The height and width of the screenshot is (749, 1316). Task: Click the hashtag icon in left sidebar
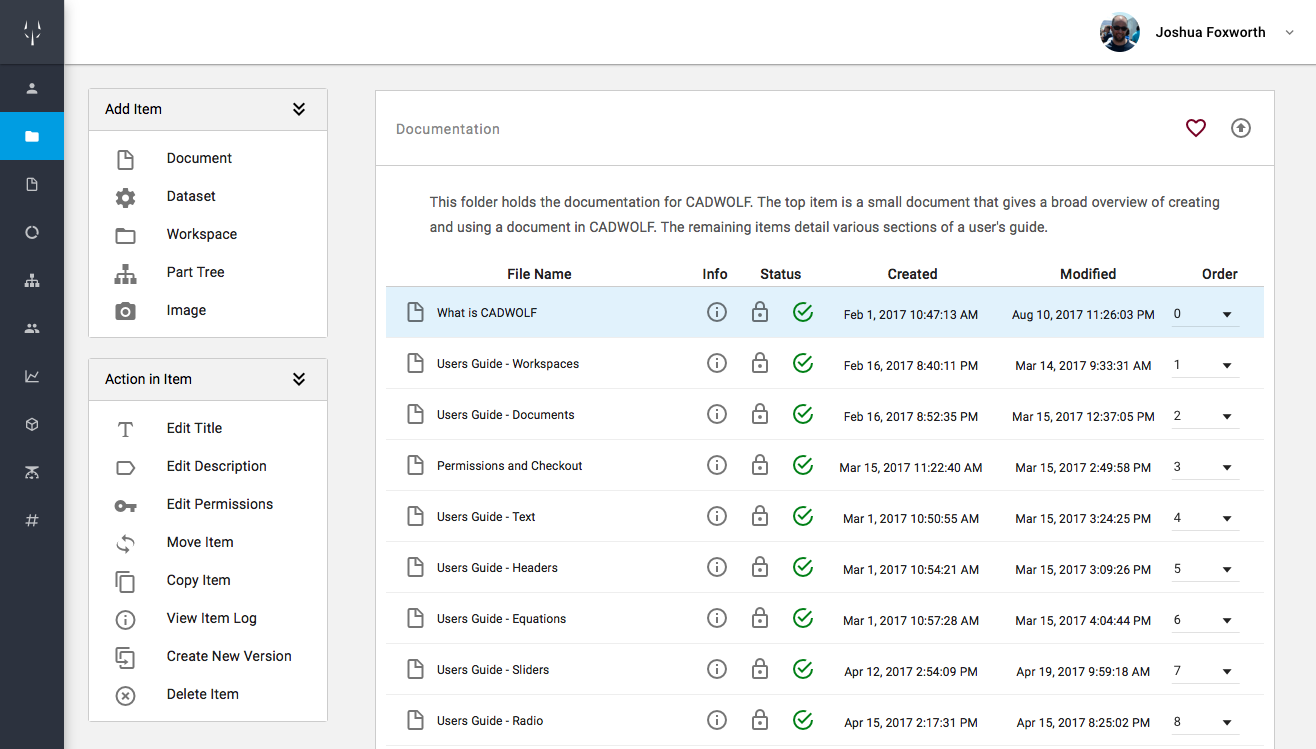32,520
